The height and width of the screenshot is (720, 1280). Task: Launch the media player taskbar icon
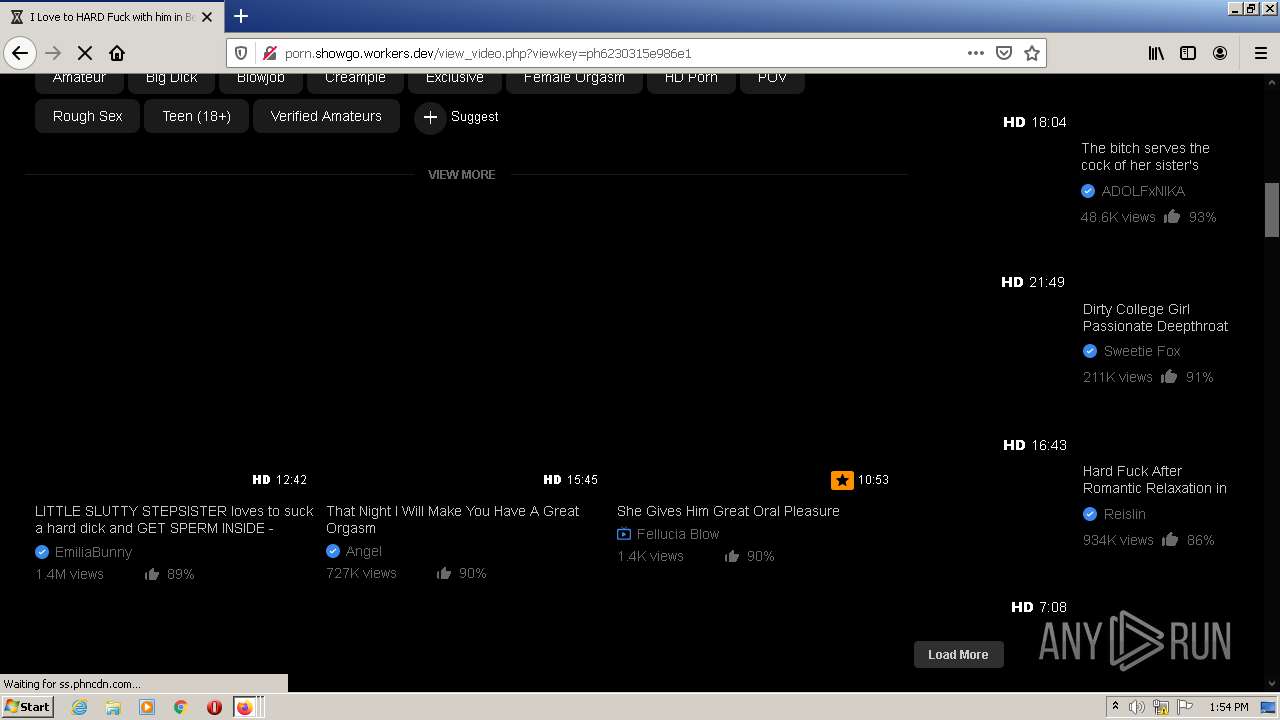(x=147, y=707)
